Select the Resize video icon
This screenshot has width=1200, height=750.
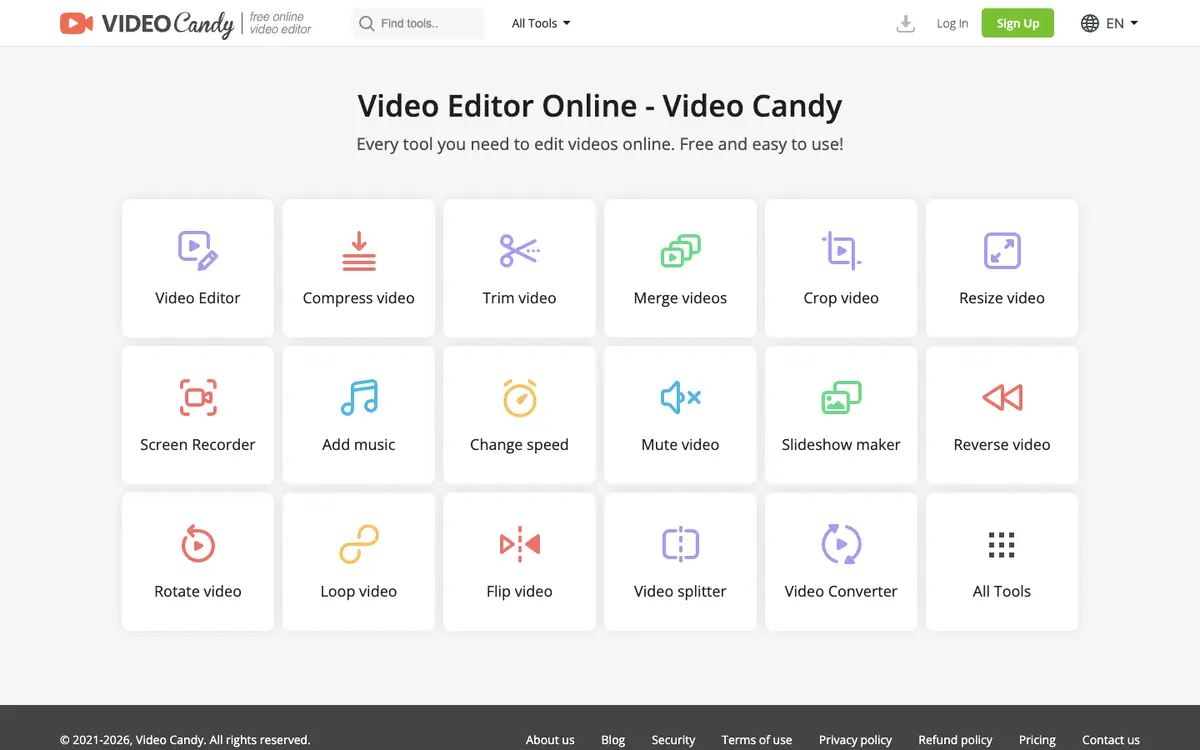click(x=1002, y=250)
